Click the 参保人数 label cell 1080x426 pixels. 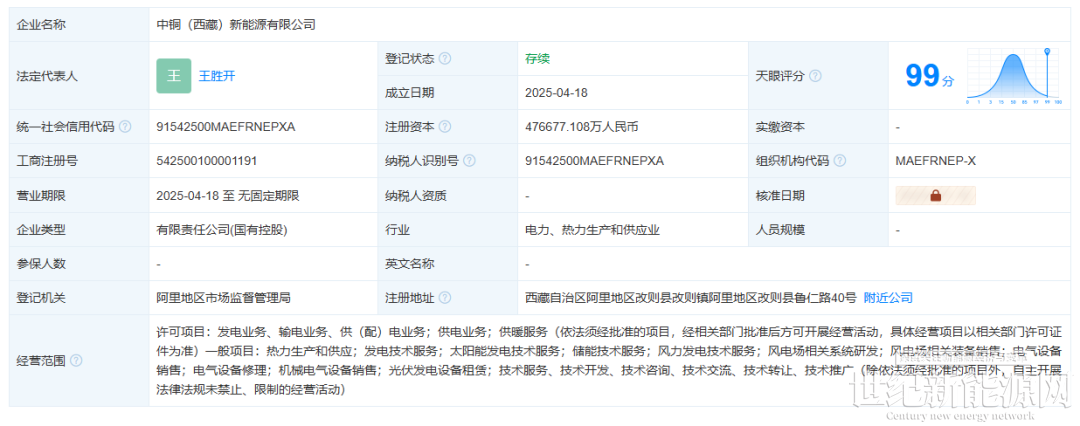[79, 264]
